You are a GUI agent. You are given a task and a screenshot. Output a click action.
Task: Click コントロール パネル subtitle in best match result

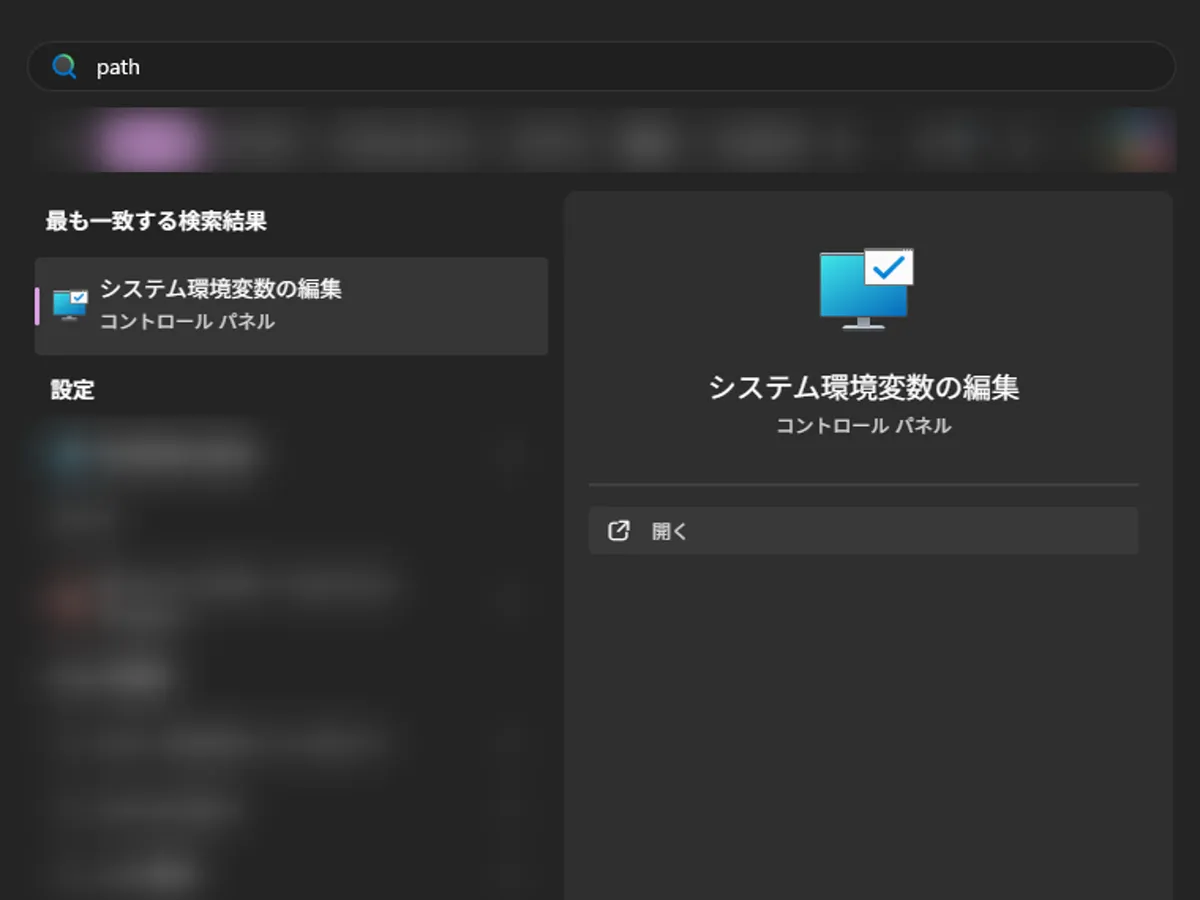(187, 322)
